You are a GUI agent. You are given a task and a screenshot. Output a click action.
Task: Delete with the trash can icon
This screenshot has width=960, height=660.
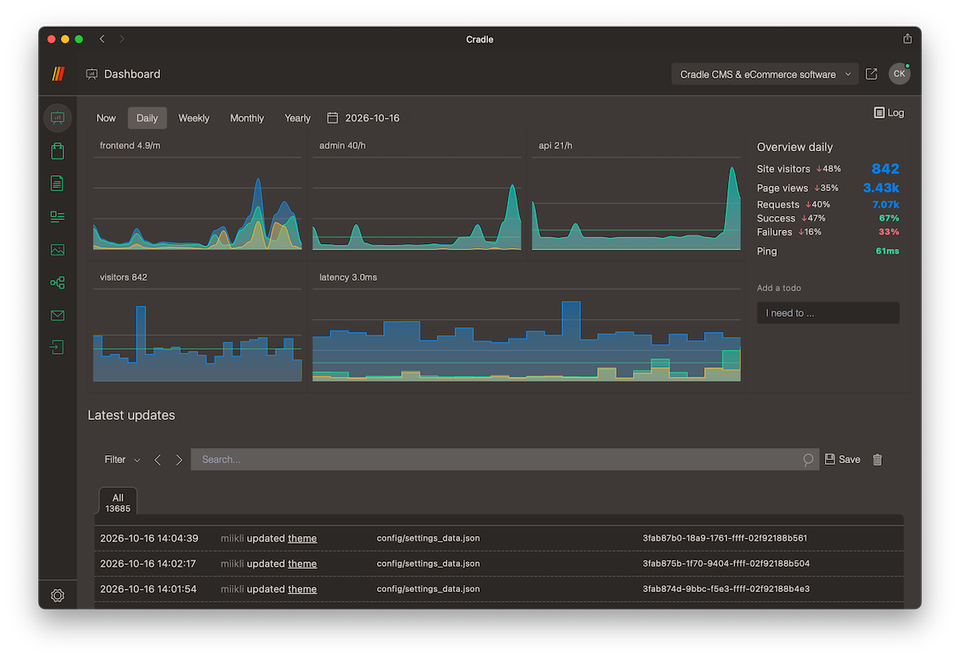(877, 460)
